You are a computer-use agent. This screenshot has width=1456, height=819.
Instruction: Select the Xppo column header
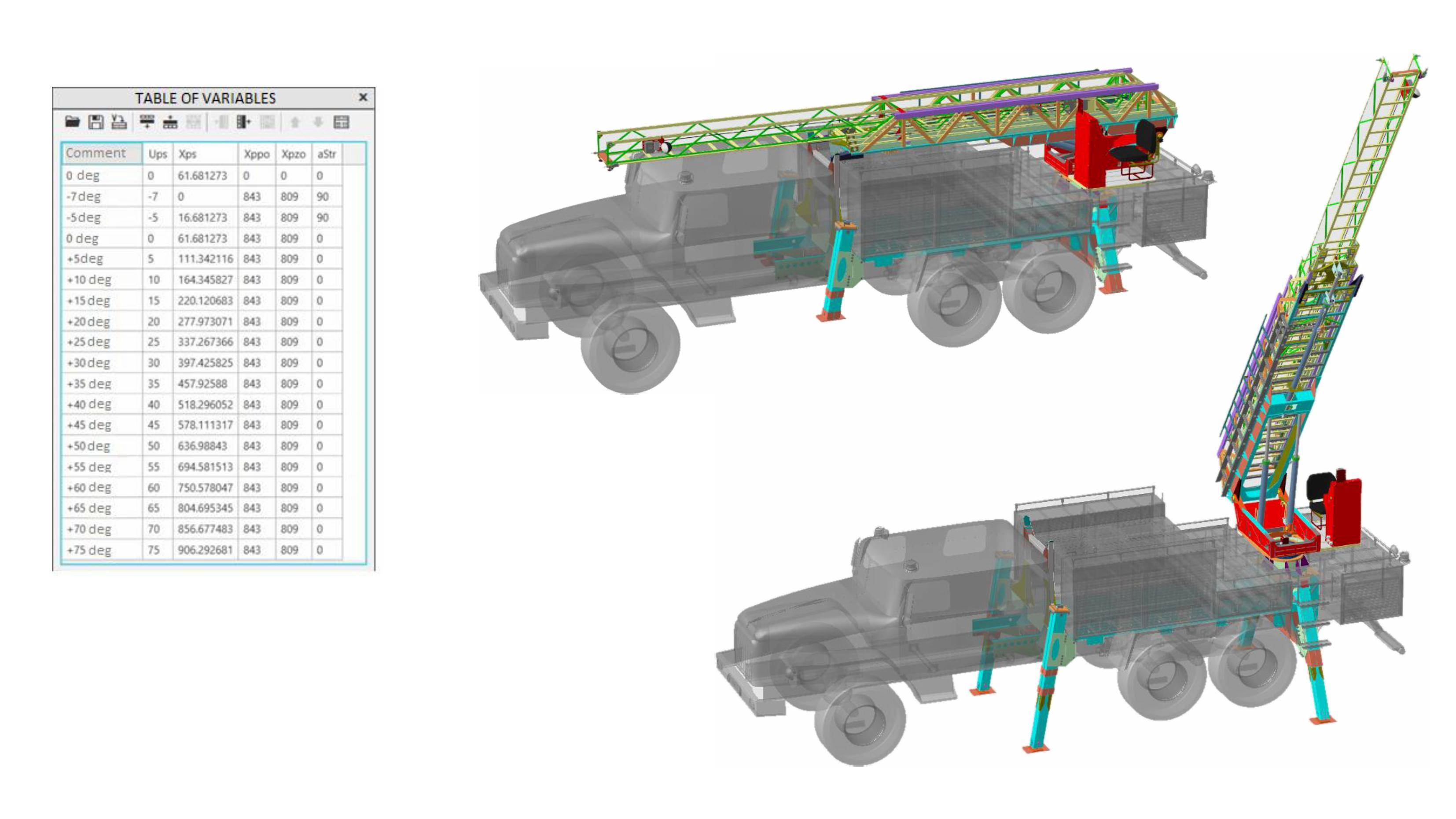[x=257, y=154]
